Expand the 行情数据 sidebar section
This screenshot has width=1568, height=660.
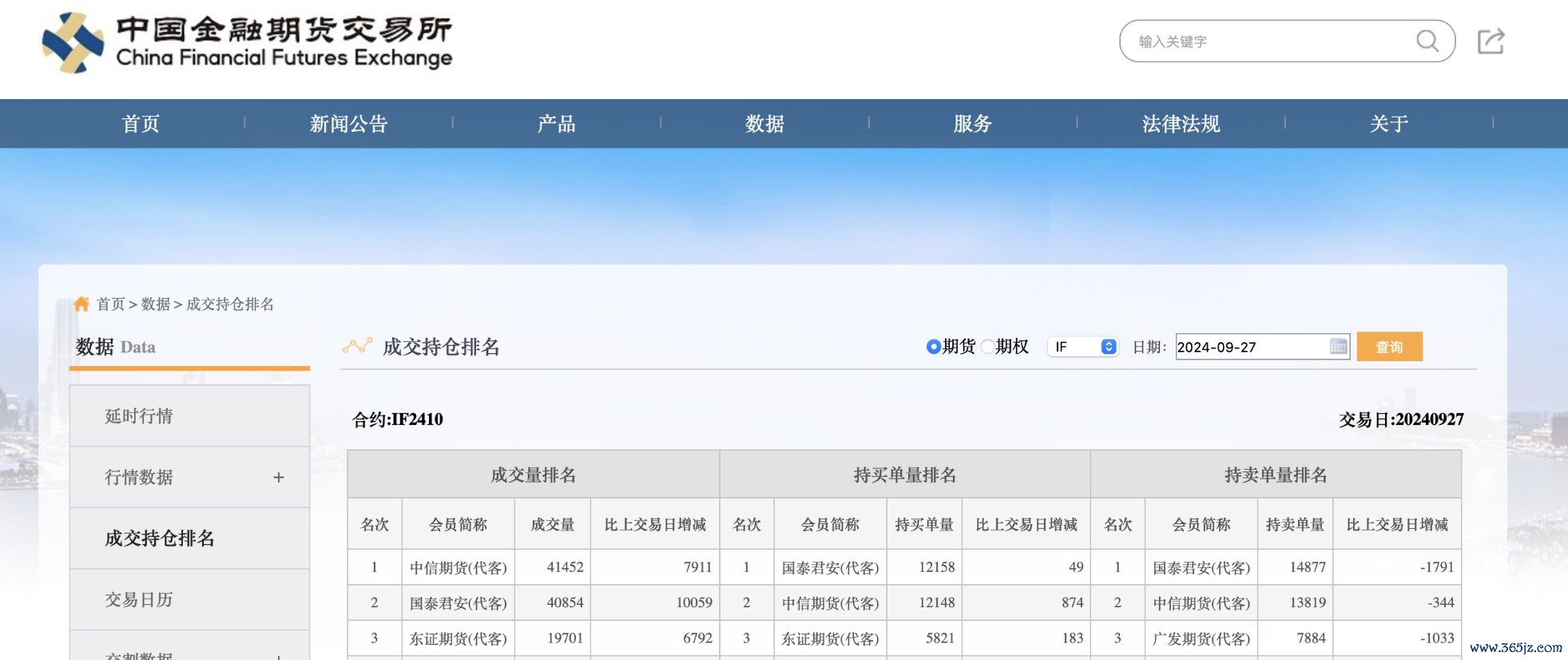[279, 477]
